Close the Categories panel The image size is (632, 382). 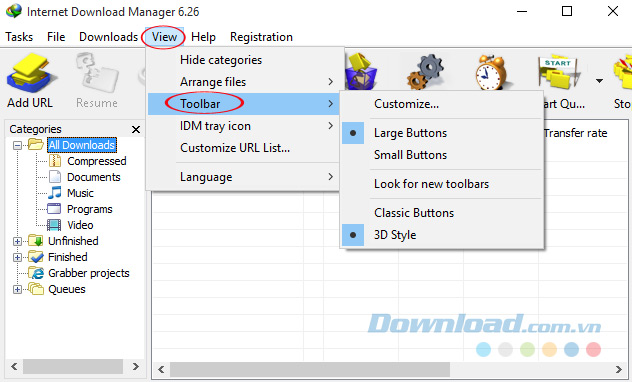pyautogui.click(x=136, y=129)
